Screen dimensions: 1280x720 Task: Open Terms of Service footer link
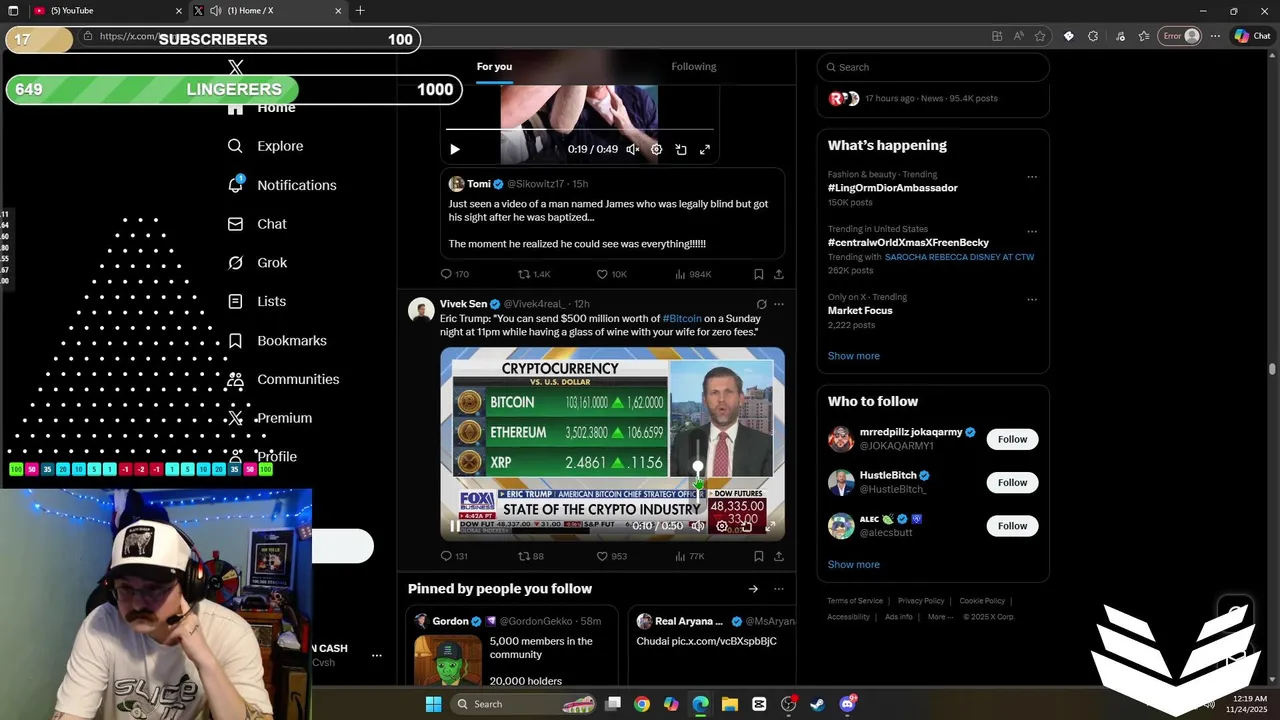pyautogui.click(x=855, y=601)
